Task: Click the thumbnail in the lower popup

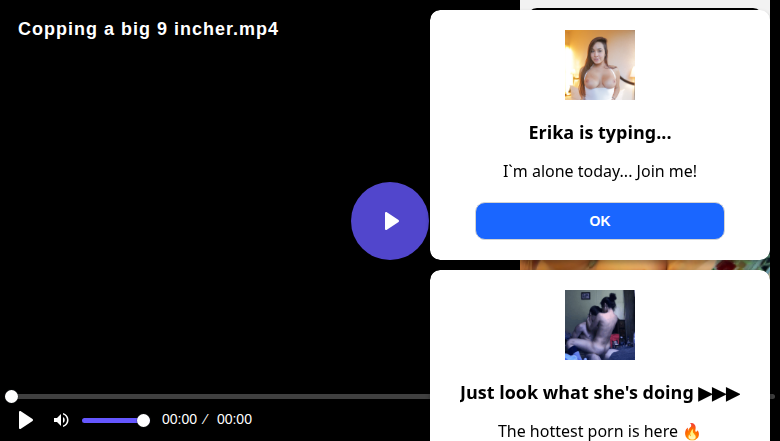Action: point(599,325)
